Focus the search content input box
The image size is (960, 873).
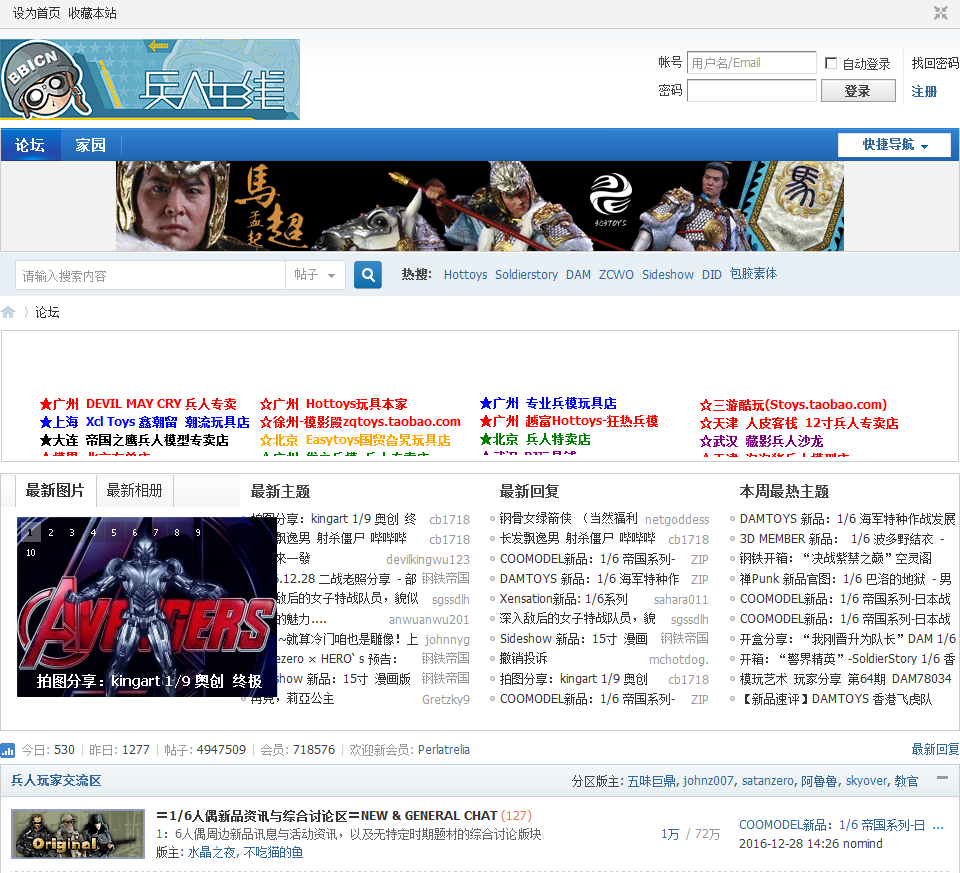click(x=151, y=275)
